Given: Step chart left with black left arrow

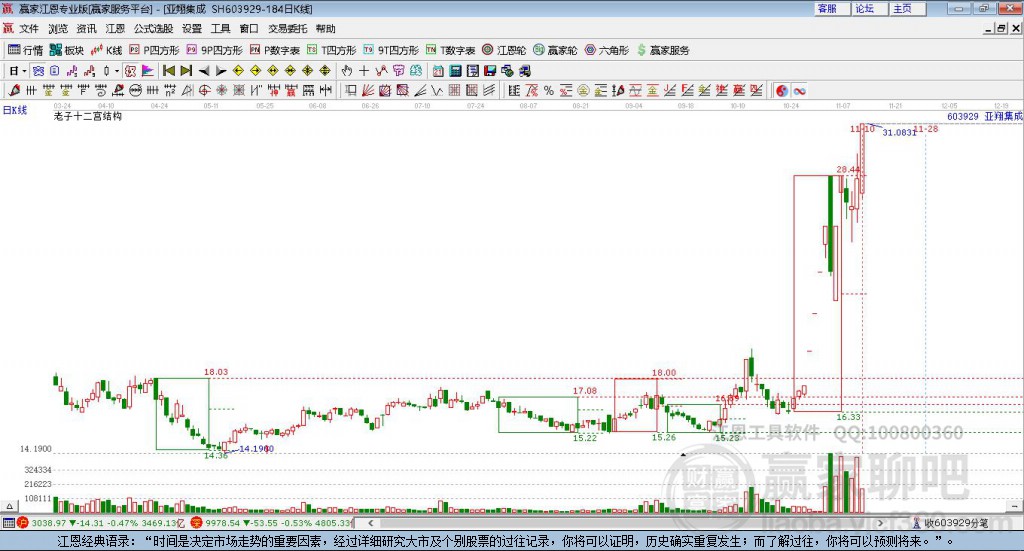Looking at the screenshot, I should [x=204, y=71].
